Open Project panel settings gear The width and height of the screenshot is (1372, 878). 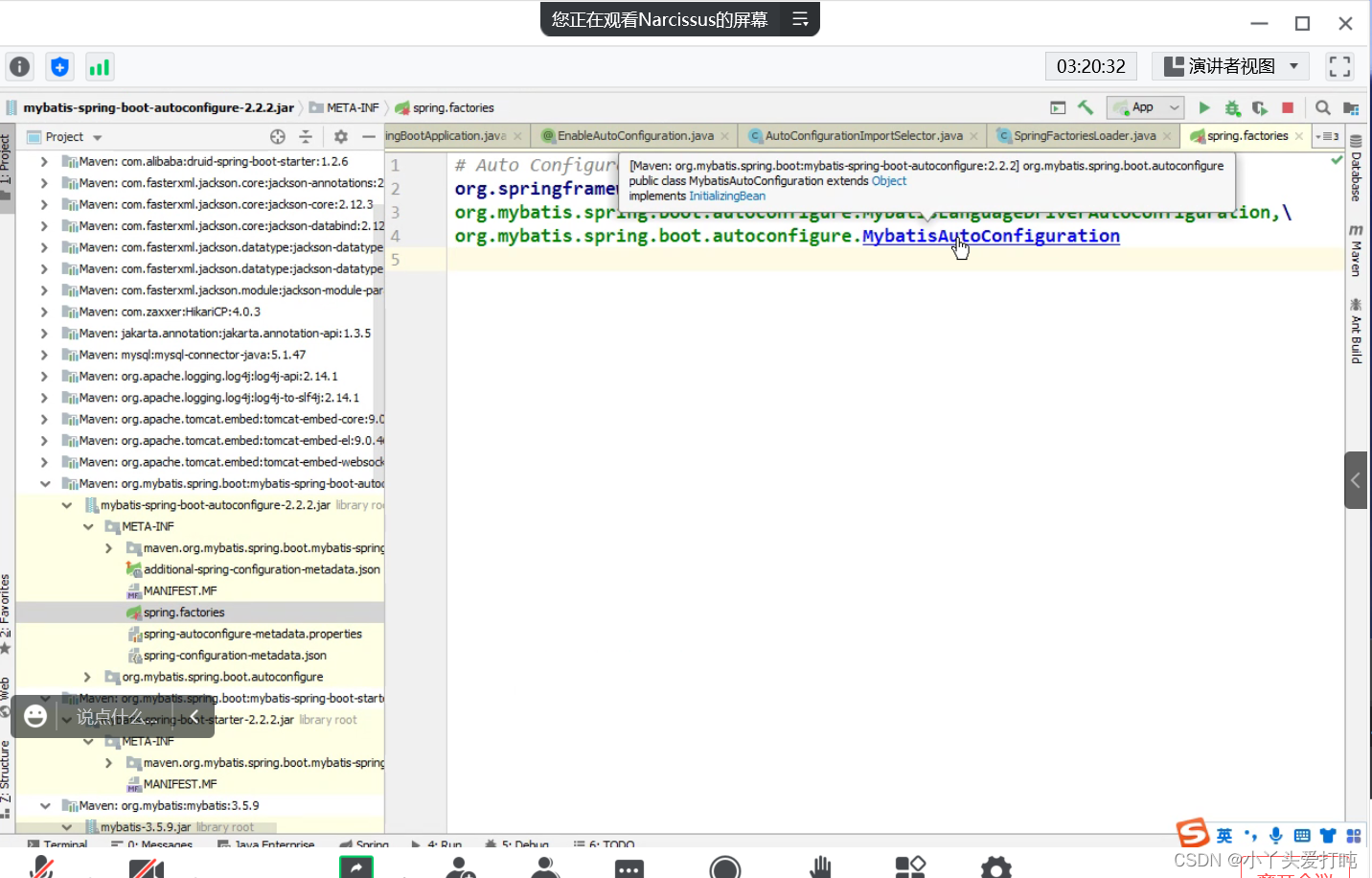[x=341, y=137]
